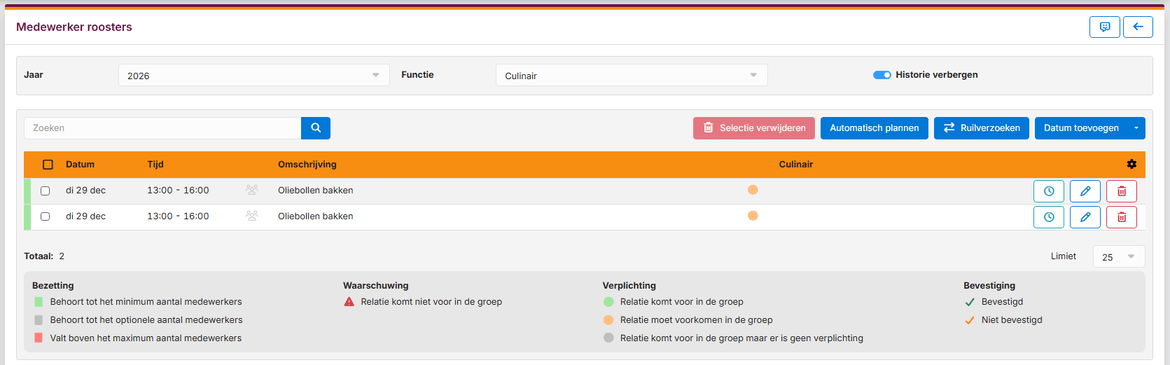Open the Jaar dropdown showing 2026
This screenshot has height=365, width=1170.
[254, 75]
